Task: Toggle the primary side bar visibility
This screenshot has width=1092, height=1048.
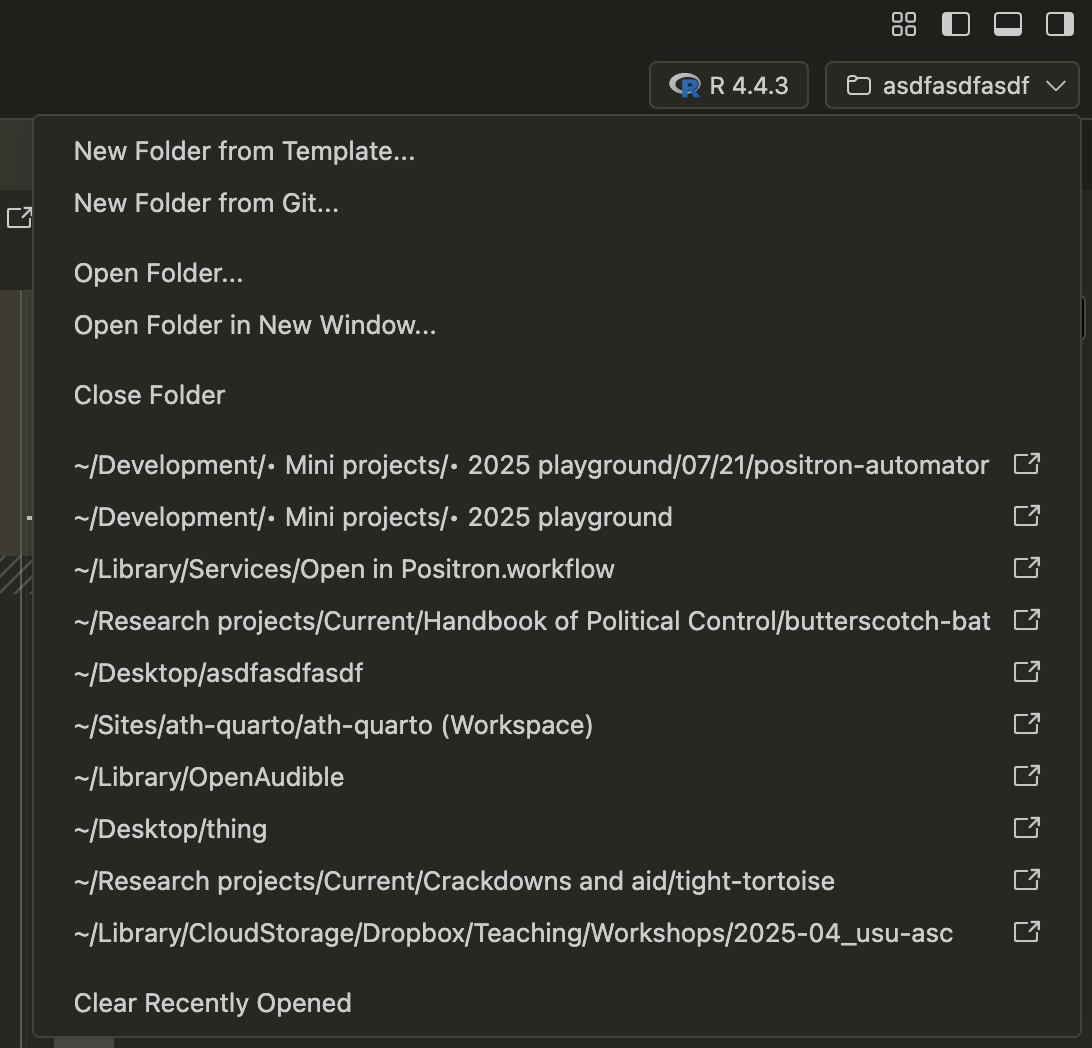Action: (956, 24)
